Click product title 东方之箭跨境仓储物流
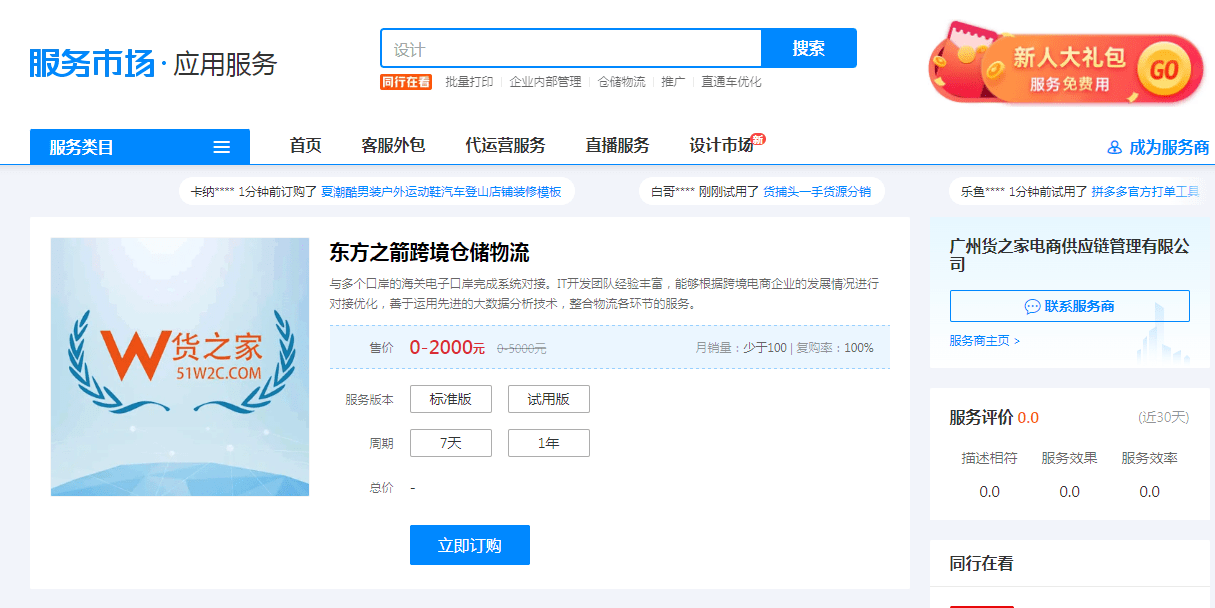This screenshot has height=608, width=1215. [430, 252]
